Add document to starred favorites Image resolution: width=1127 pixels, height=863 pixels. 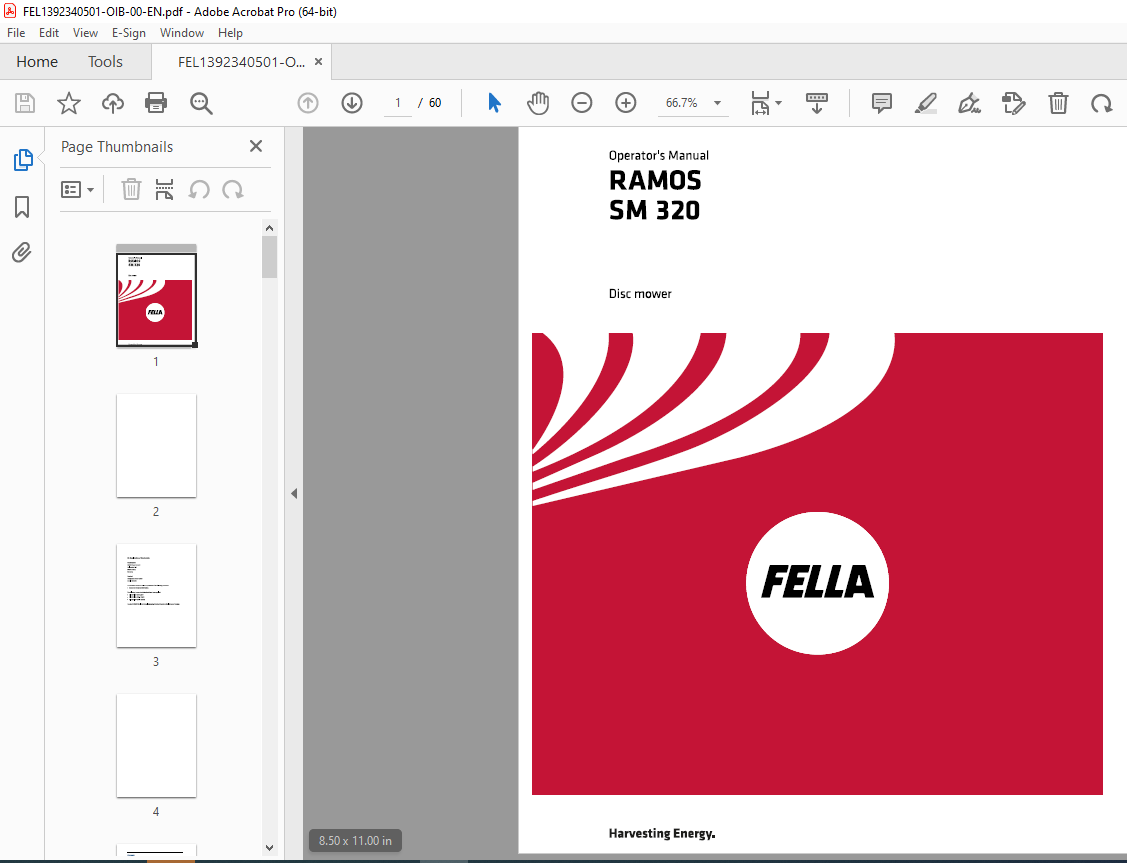69,103
